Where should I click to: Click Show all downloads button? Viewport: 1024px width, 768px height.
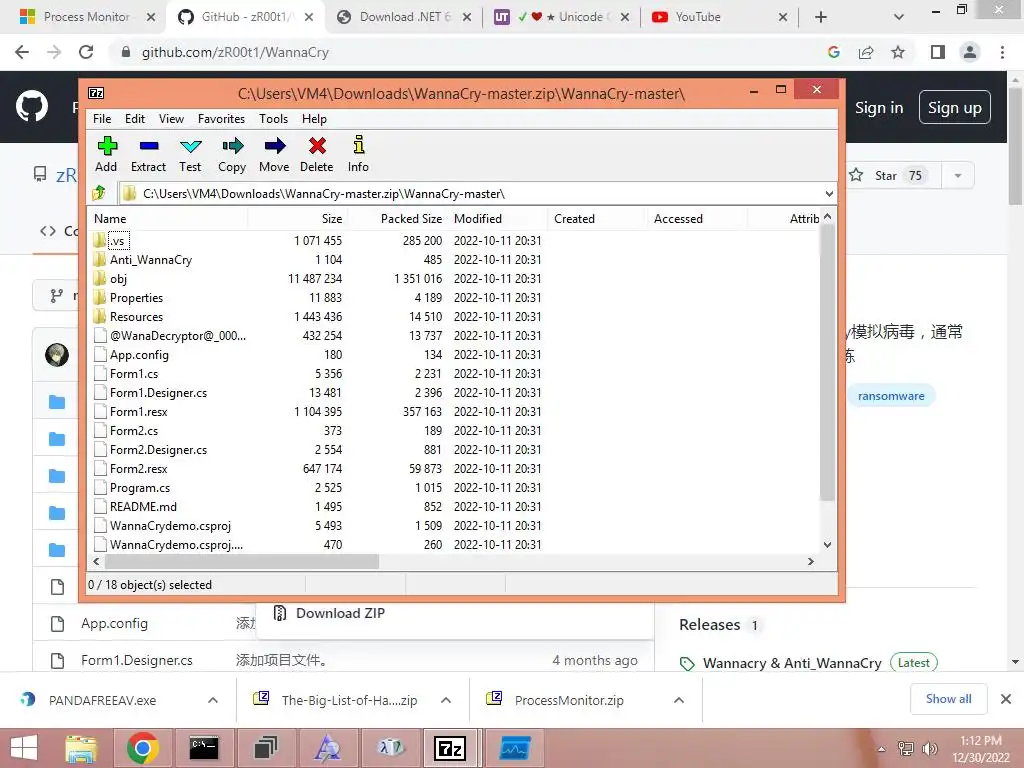pyautogui.click(x=948, y=699)
